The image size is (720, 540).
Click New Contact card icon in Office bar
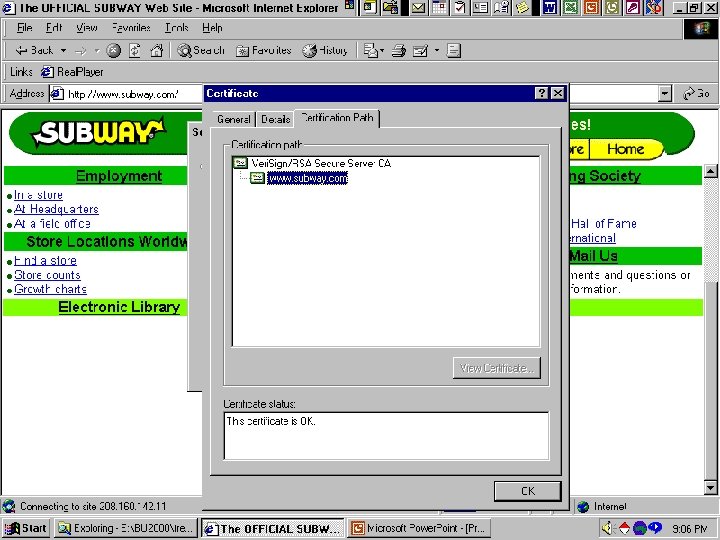(x=480, y=7)
